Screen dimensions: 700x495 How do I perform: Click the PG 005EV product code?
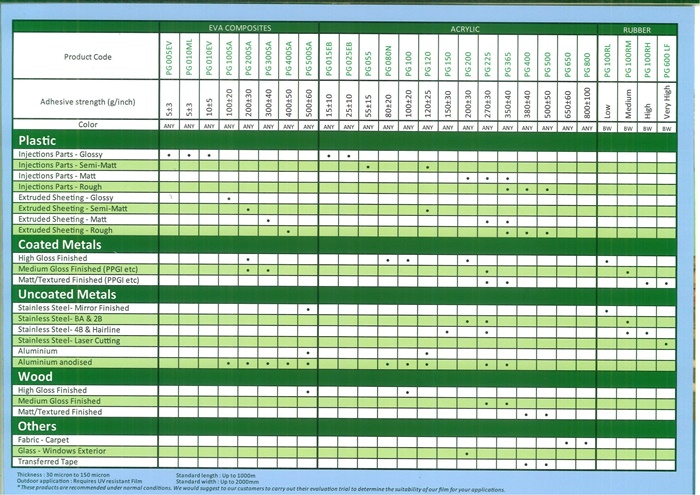(168, 58)
